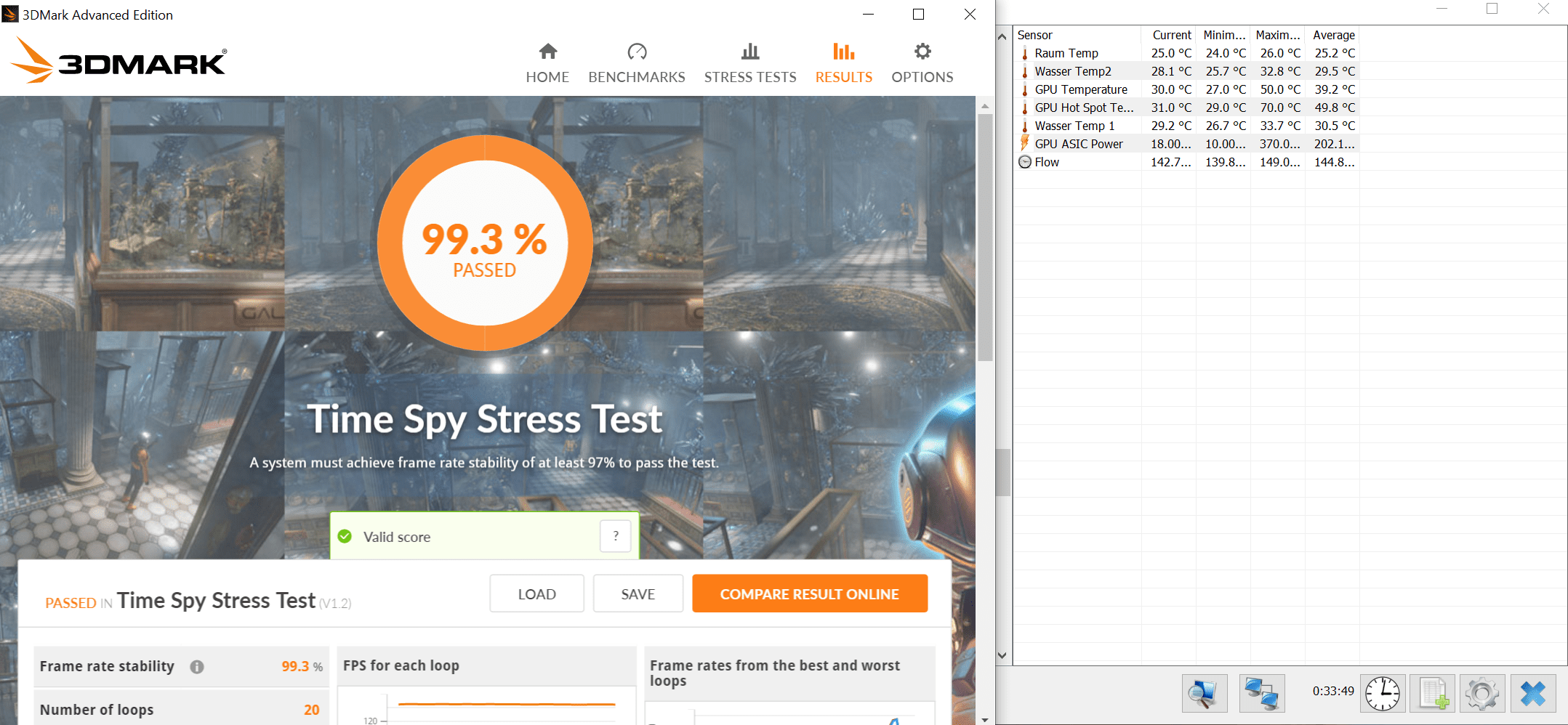The width and height of the screenshot is (1568, 725).
Task: Click the Average column header
Action: (1332, 35)
